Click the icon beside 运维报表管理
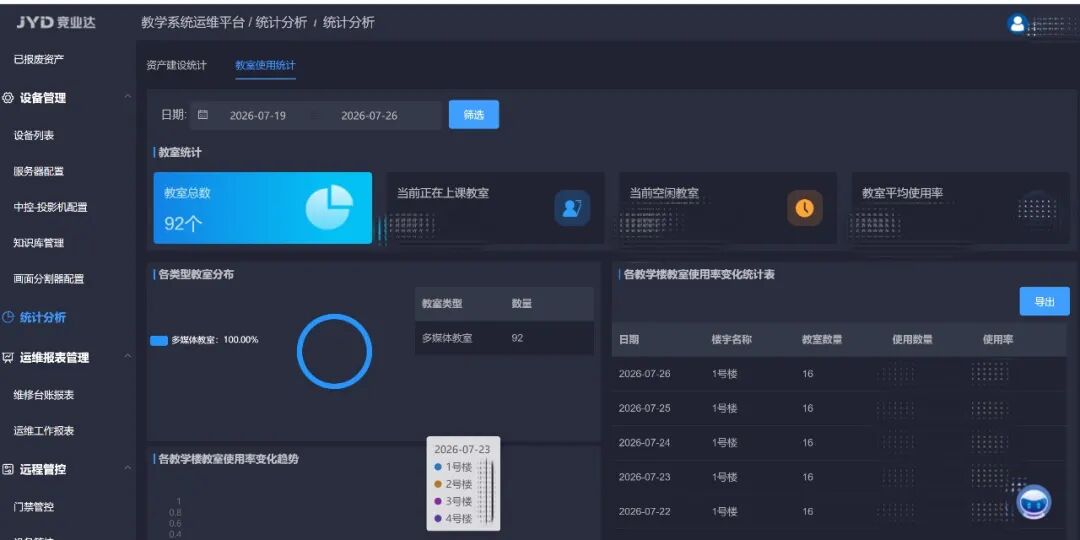Viewport: 1080px width, 540px height. pos(8,357)
